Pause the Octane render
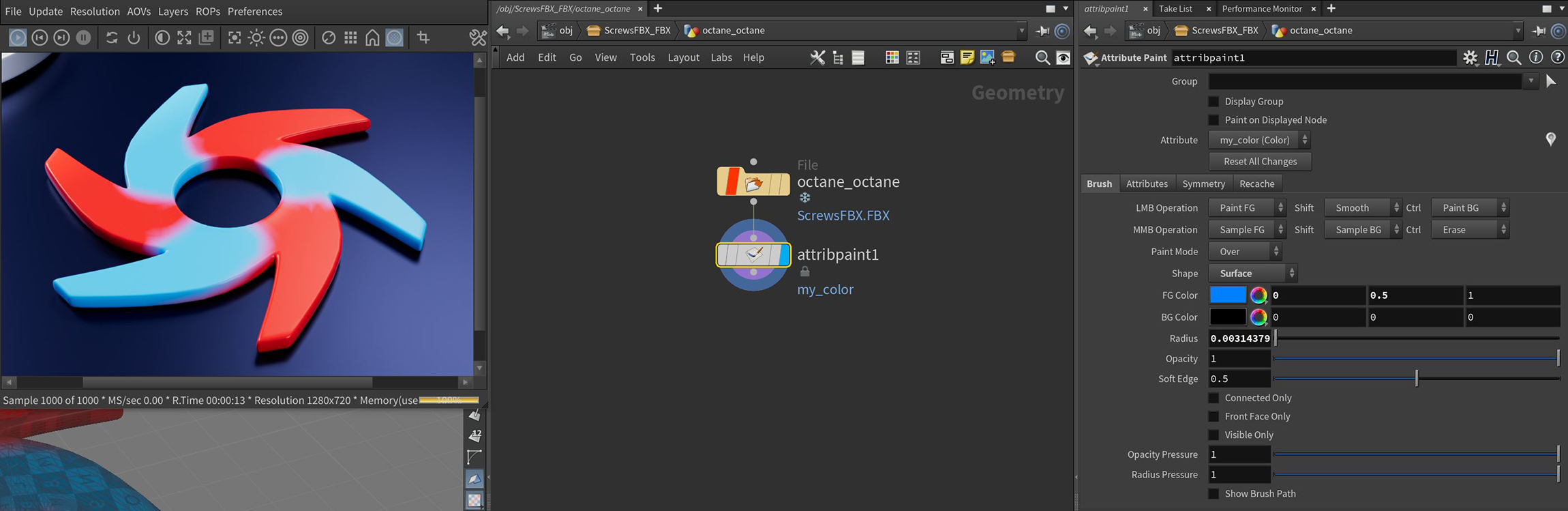1568x511 pixels. tap(83, 38)
